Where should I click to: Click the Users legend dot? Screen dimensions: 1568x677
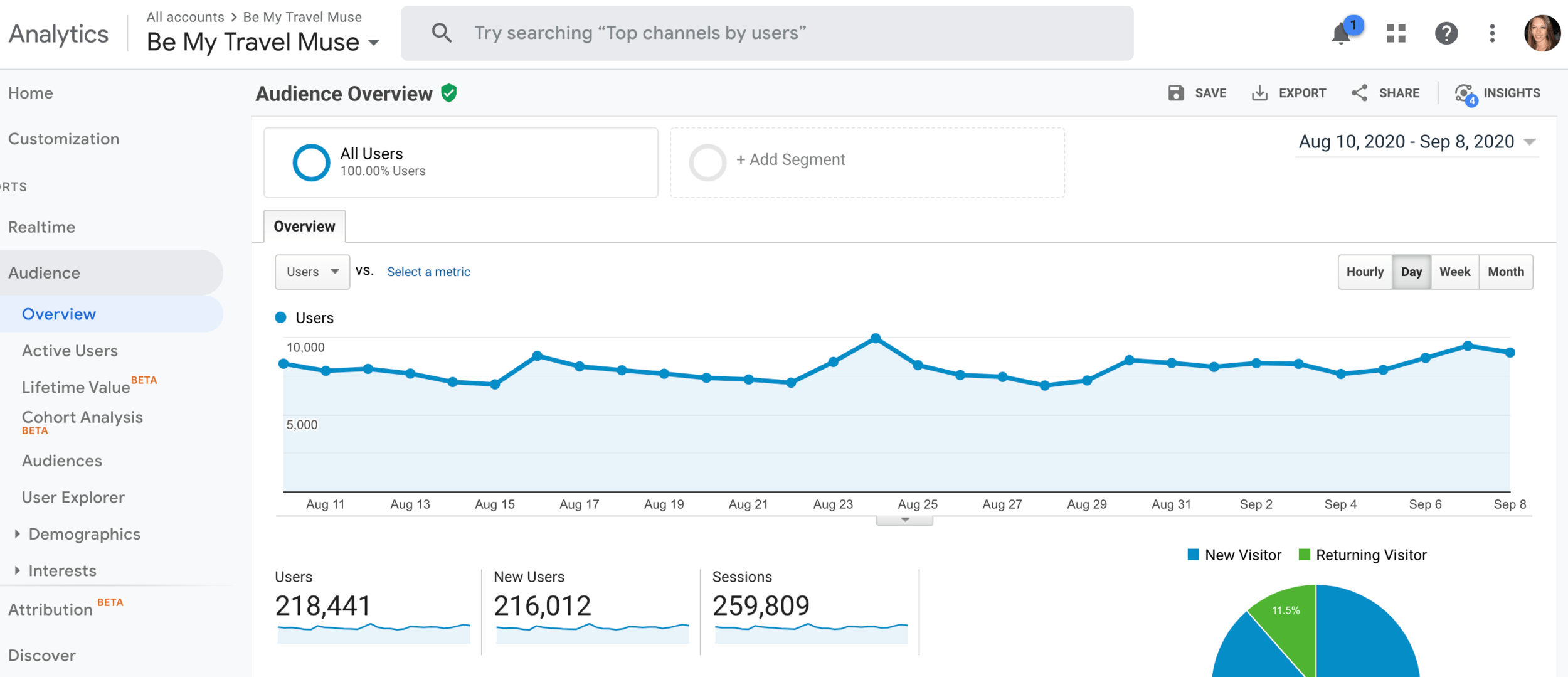click(x=281, y=317)
